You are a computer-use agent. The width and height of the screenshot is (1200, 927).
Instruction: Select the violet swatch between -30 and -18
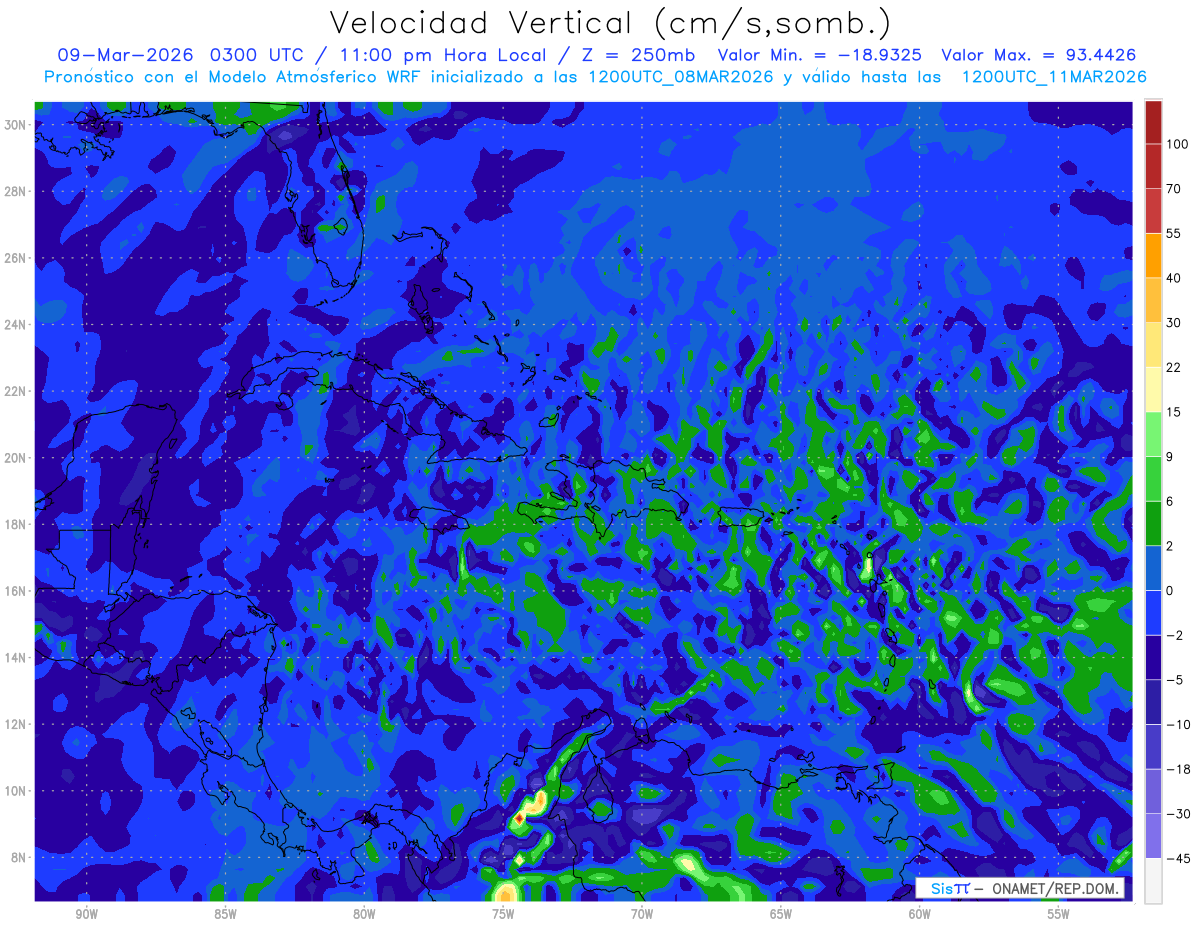pyautogui.click(x=1153, y=791)
